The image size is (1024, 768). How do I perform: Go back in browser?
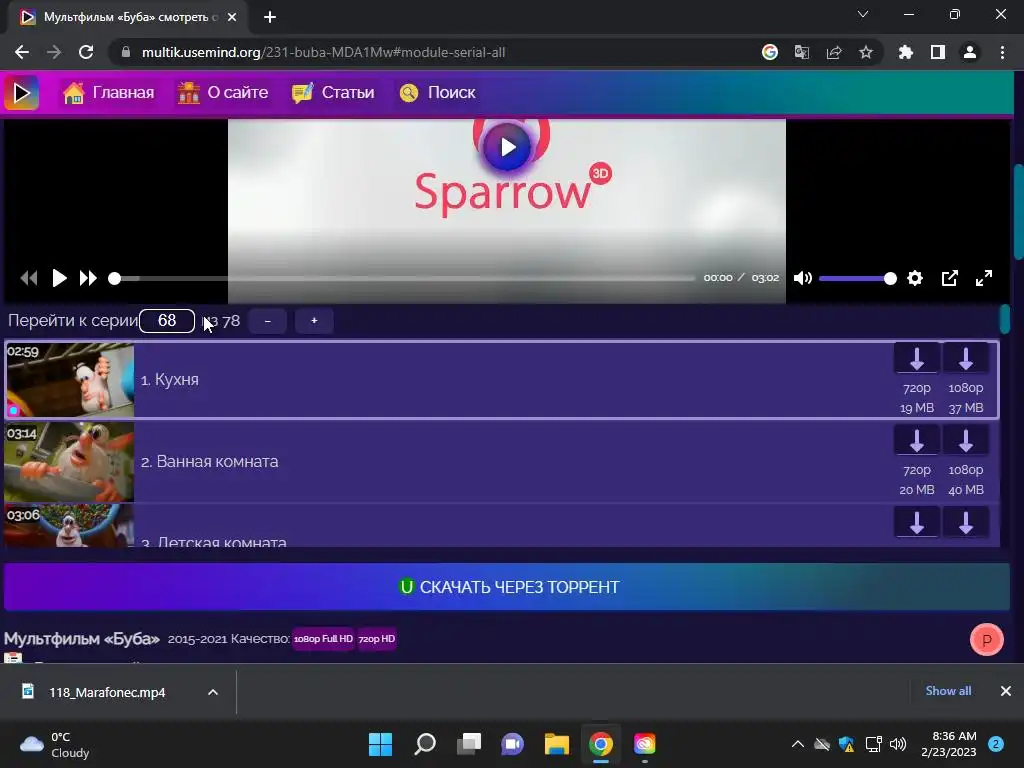[x=22, y=52]
